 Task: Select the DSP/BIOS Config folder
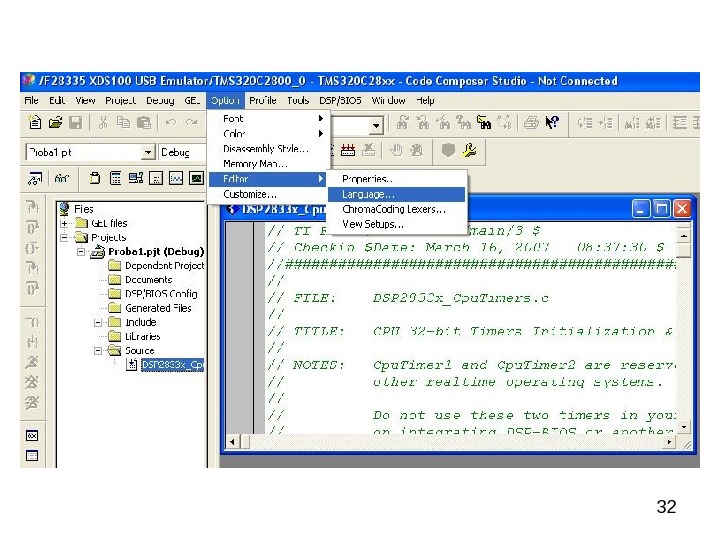161,294
